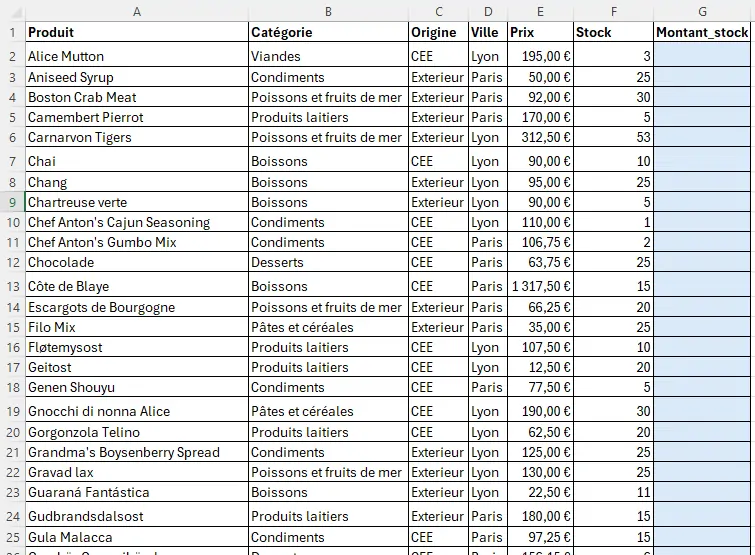Click the Catégorie cell for Camembert Pierrot
Image resolution: width=755 pixels, height=555 pixels.
pyautogui.click(x=328, y=117)
